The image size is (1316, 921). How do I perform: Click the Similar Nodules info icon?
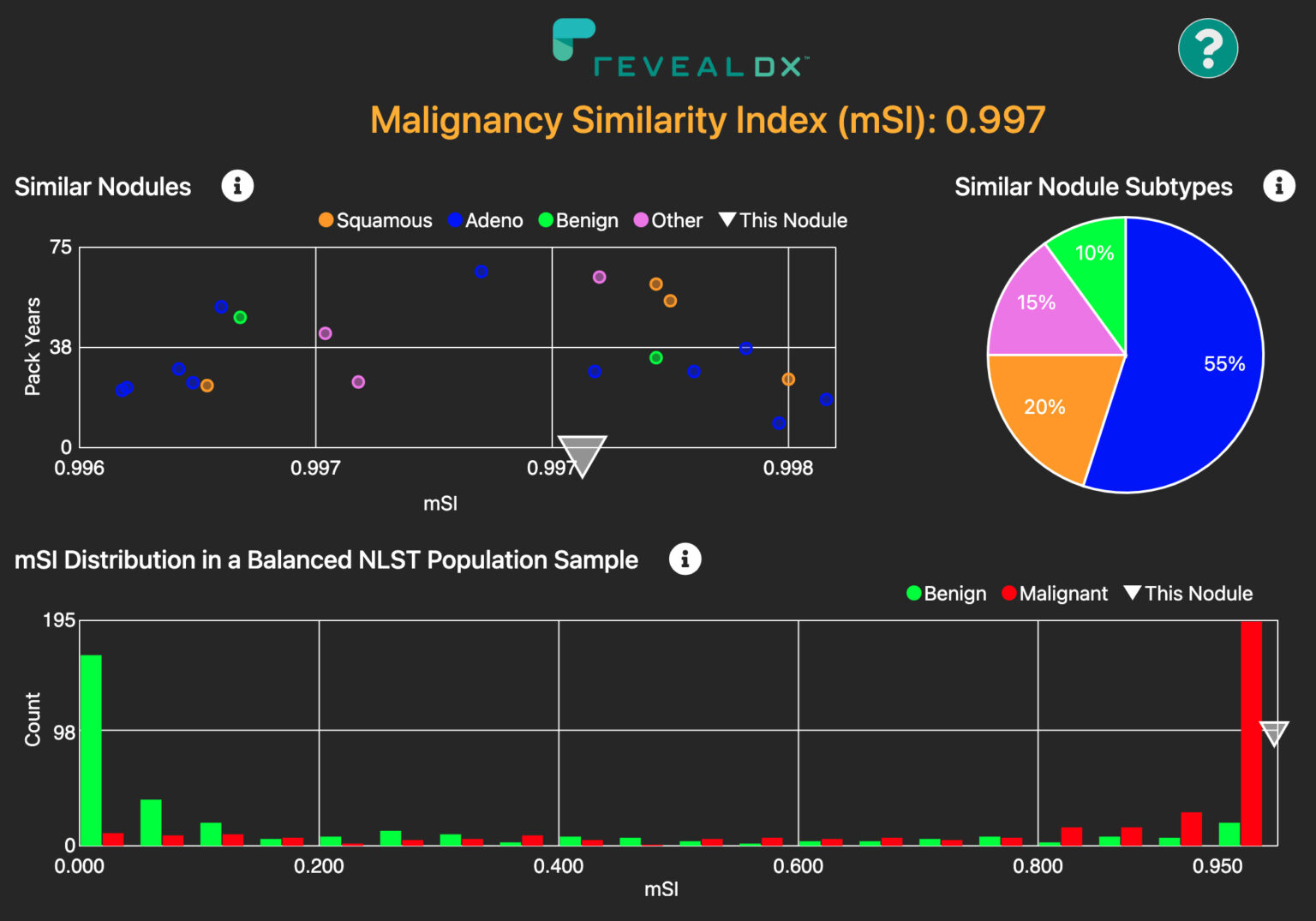pos(237,186)
